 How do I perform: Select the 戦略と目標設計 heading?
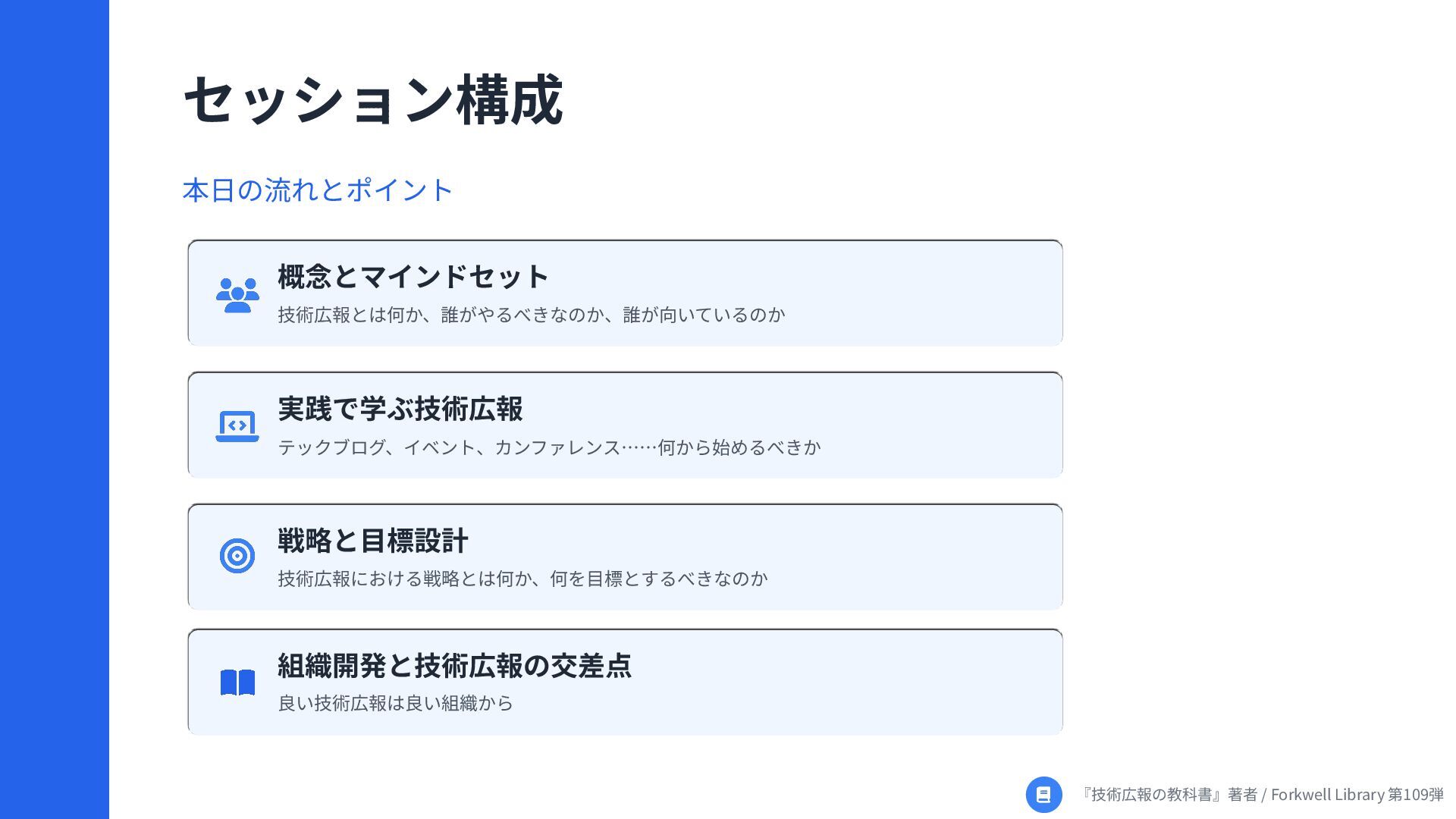point(372,541)
